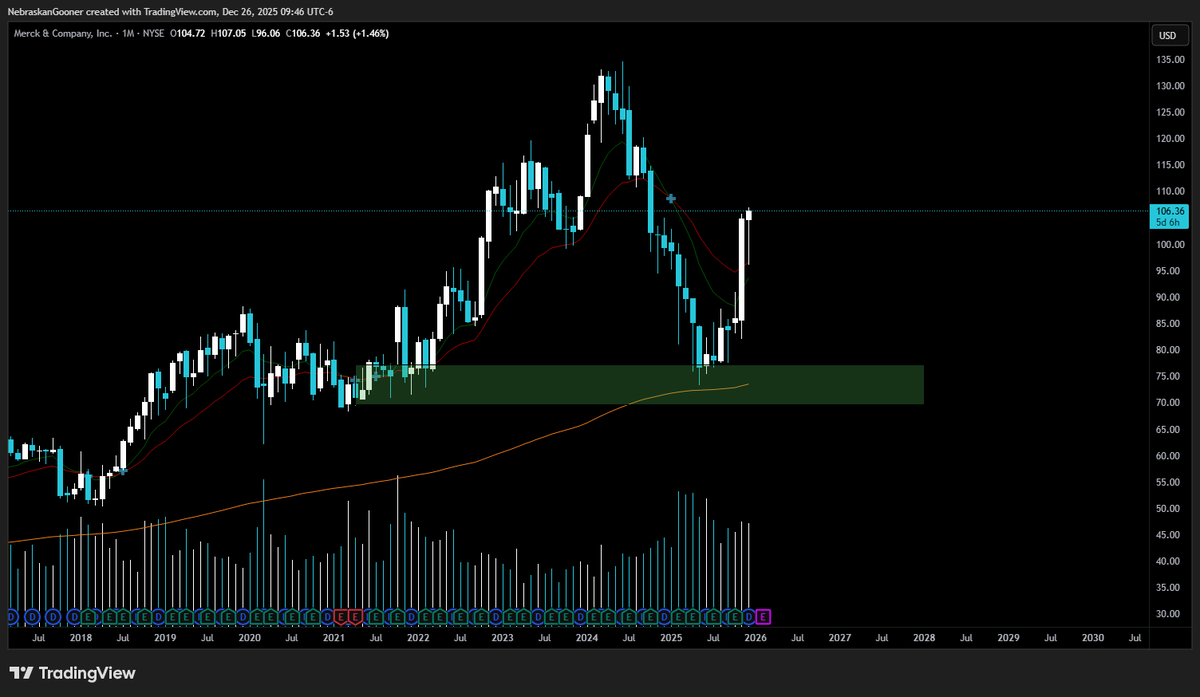Screen dimensions: 1200x697
Task: Click the 115.00 price axis label
Action: point(1170,165)
